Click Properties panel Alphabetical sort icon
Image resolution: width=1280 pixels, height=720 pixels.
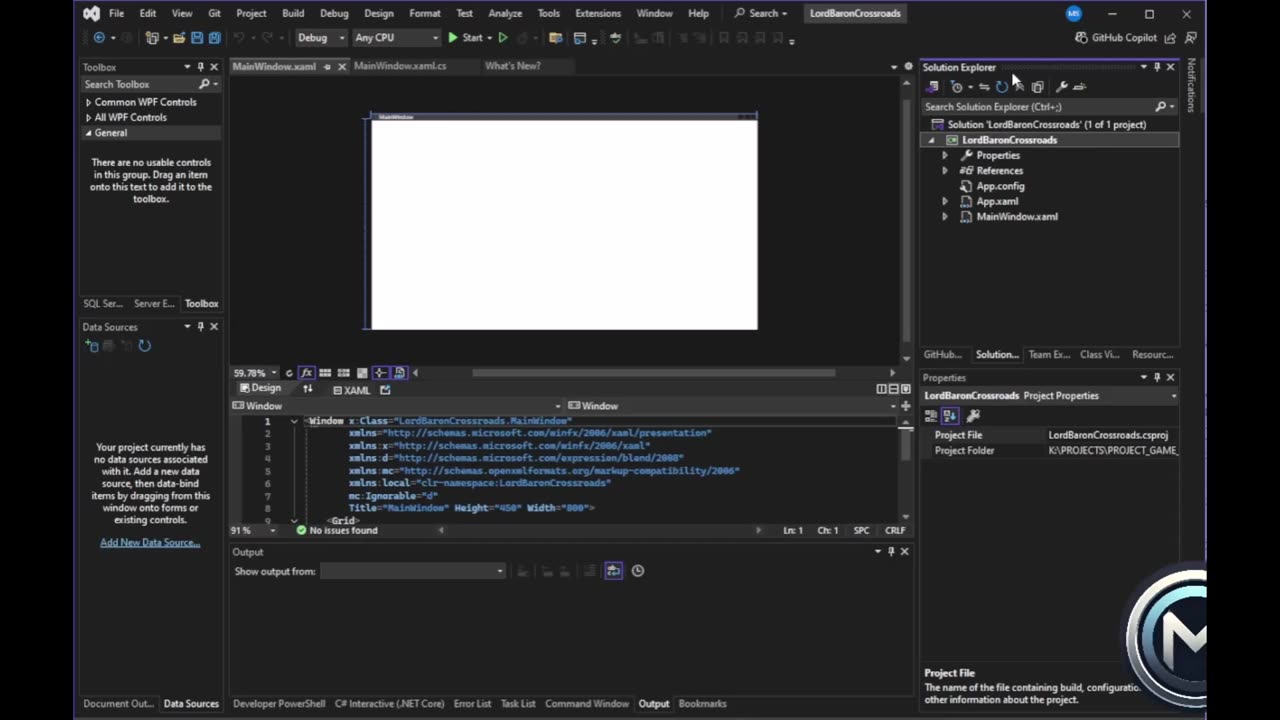tap(950, 416)
